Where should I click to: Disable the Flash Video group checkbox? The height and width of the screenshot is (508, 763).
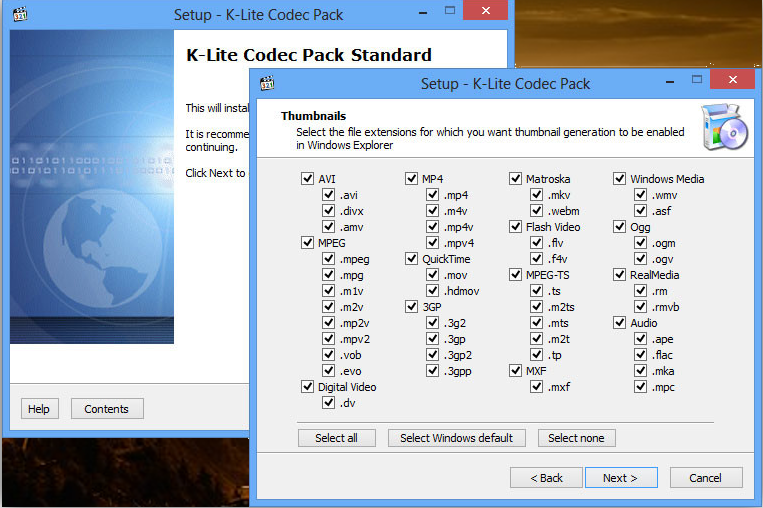point(515,227)
